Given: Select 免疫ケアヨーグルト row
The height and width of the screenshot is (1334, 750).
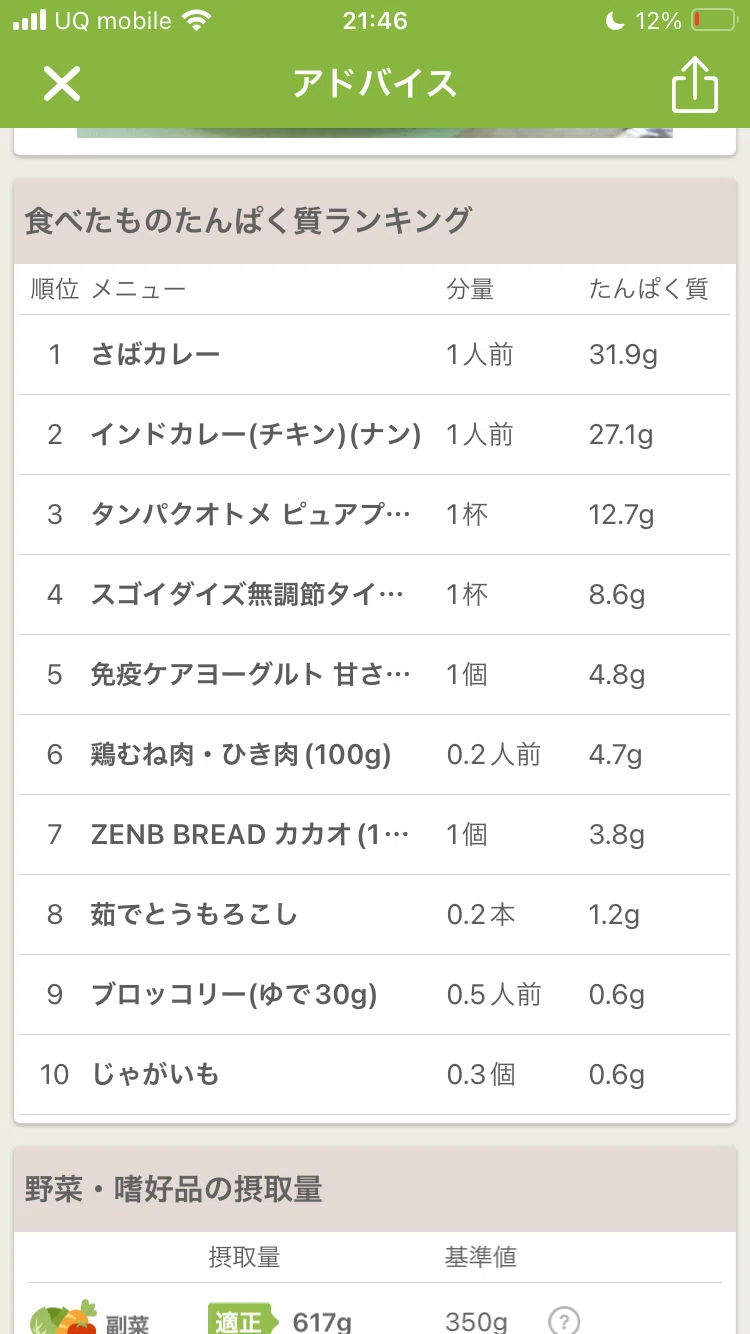Looking at the screenshot, I should (x=375, y=675).
